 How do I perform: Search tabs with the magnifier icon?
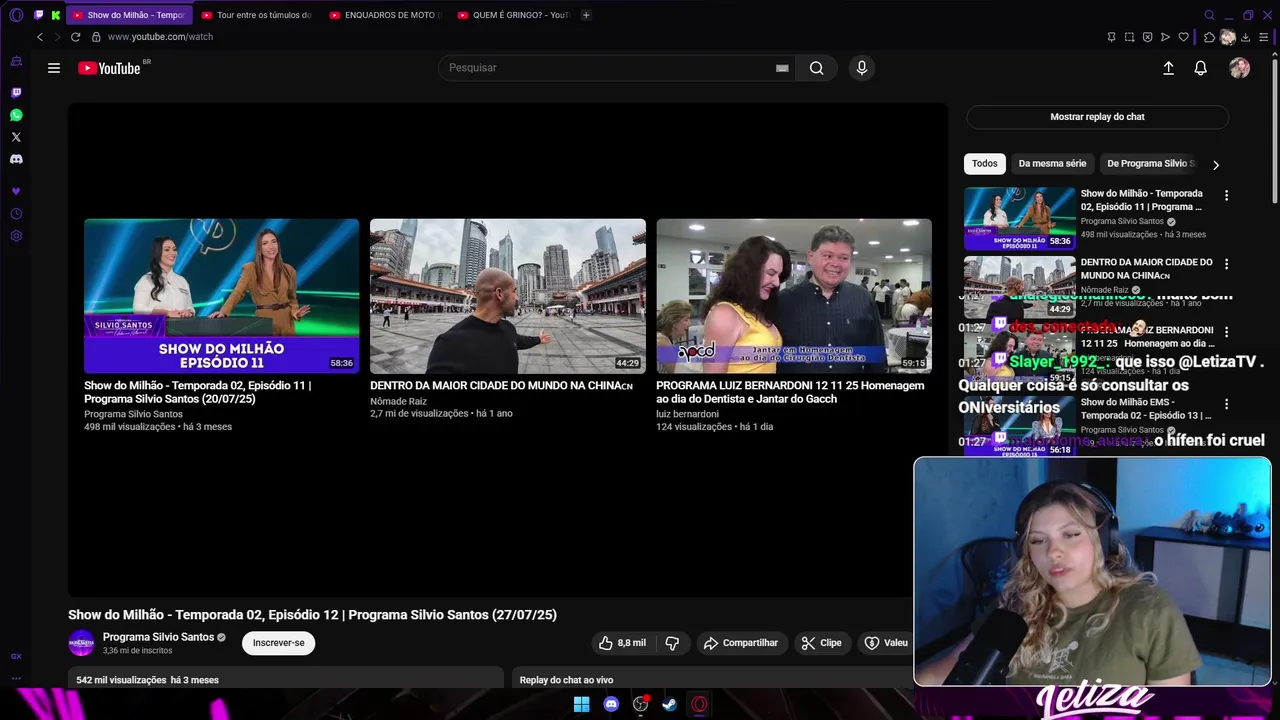[x=1209, y=15]
